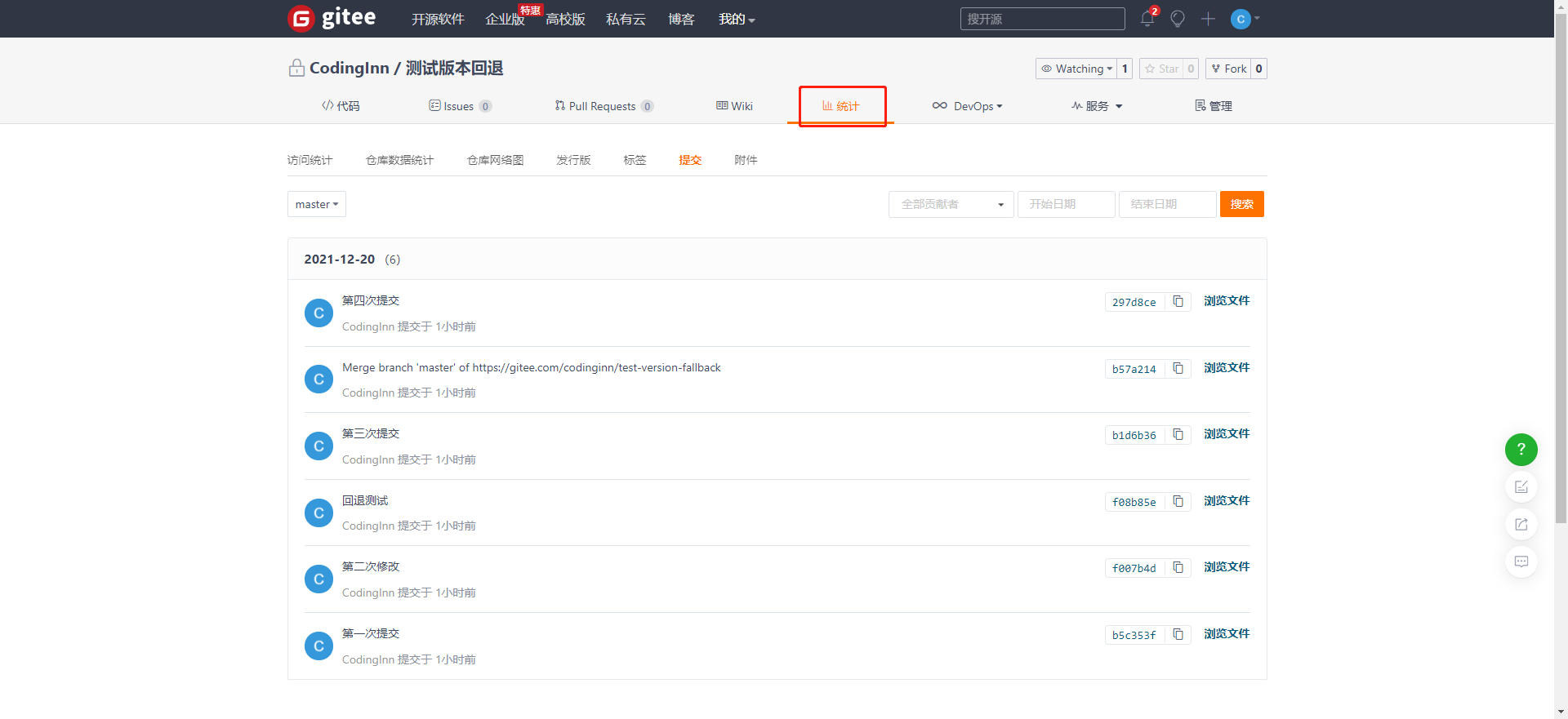This screenshot has height=719, width=1568.
Task: Click avatar beside 第二次修改 commit
Action: pyautogui.click(x=318, y=579)
